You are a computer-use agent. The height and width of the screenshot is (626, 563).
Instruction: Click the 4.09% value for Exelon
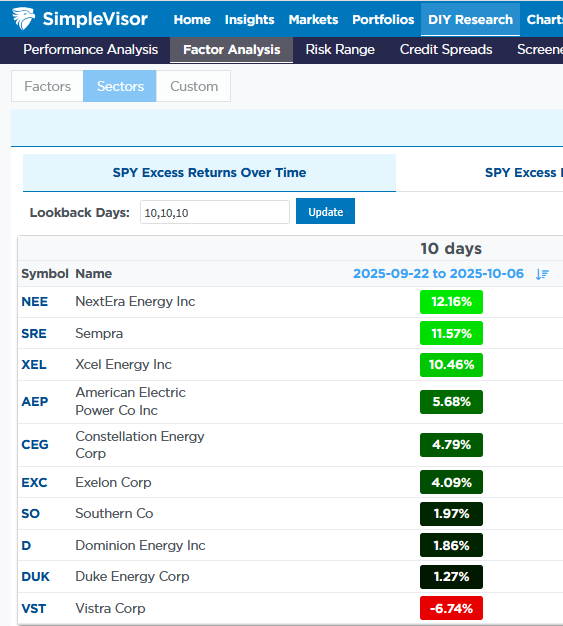tap(451, 482)
